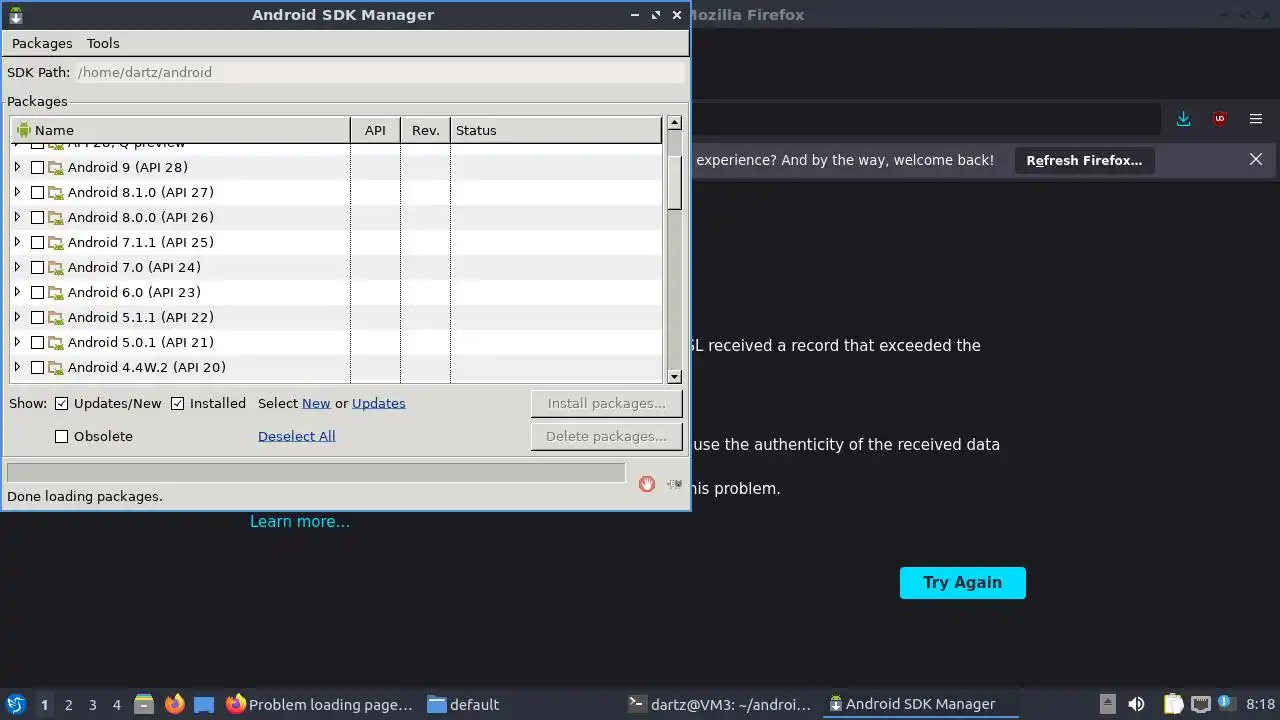Launch file manager from taskbar drawer icon

pos(144,704)
